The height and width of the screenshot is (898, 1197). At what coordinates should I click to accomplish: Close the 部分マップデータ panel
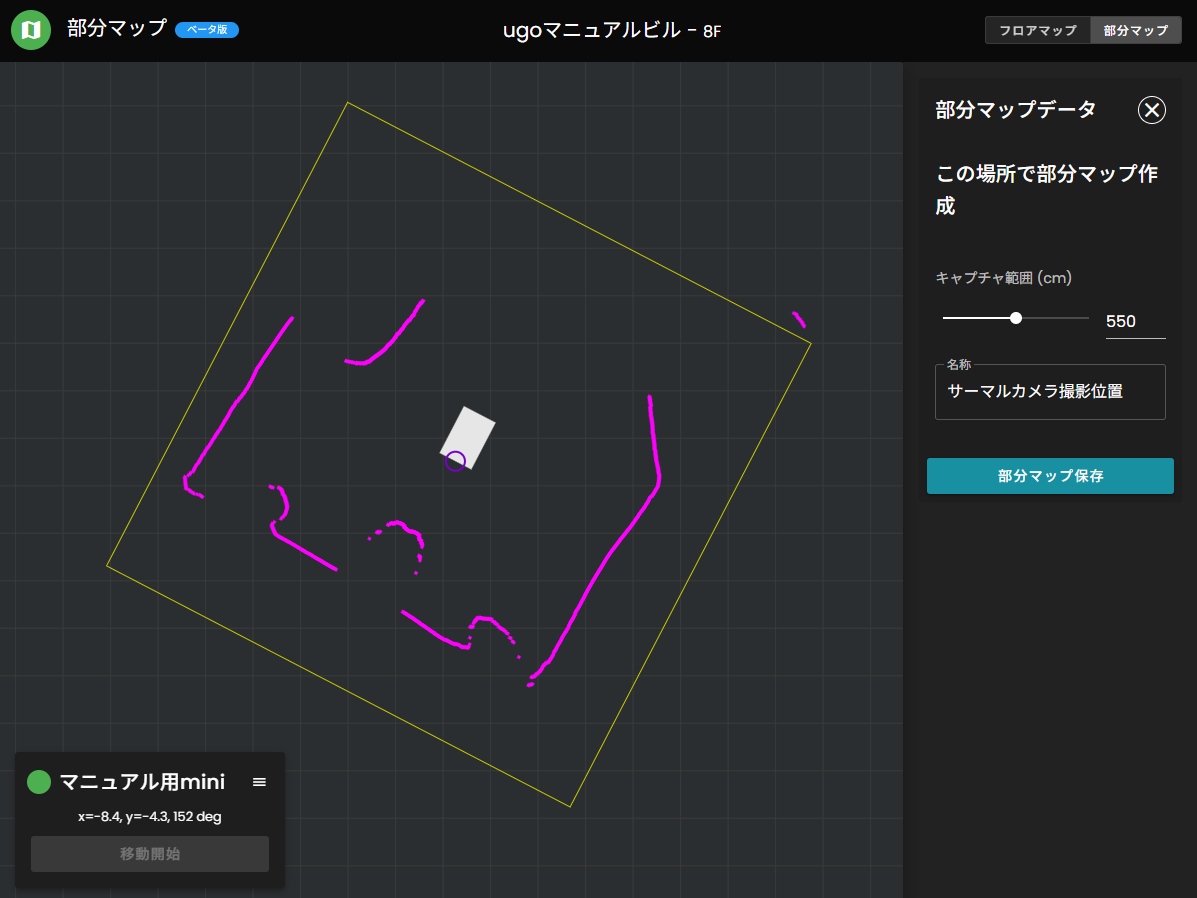1151,110
